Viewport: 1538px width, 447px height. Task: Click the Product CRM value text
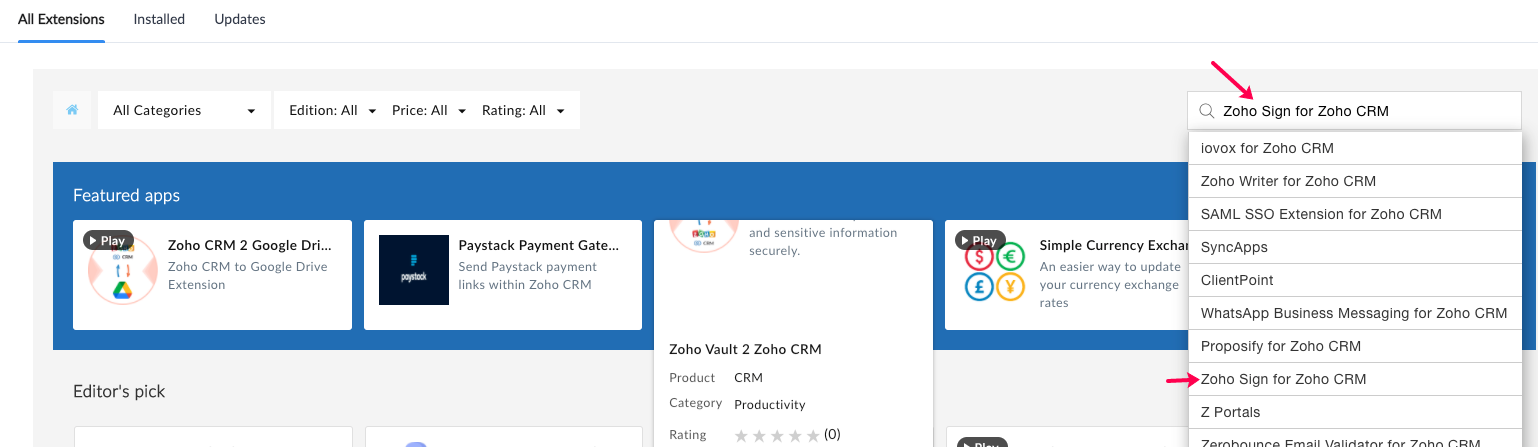coord(748,378)
